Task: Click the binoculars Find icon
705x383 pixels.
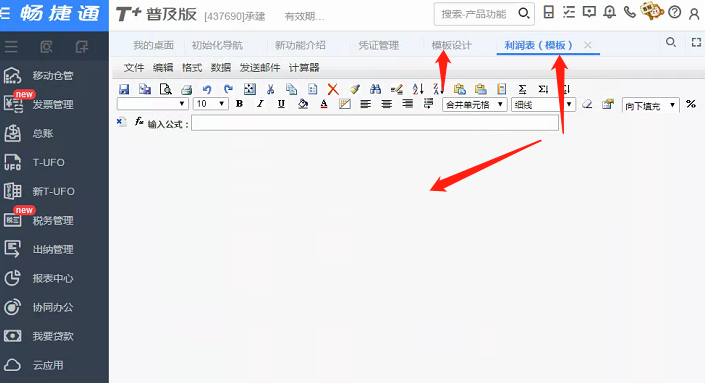Action: point(375,89)
